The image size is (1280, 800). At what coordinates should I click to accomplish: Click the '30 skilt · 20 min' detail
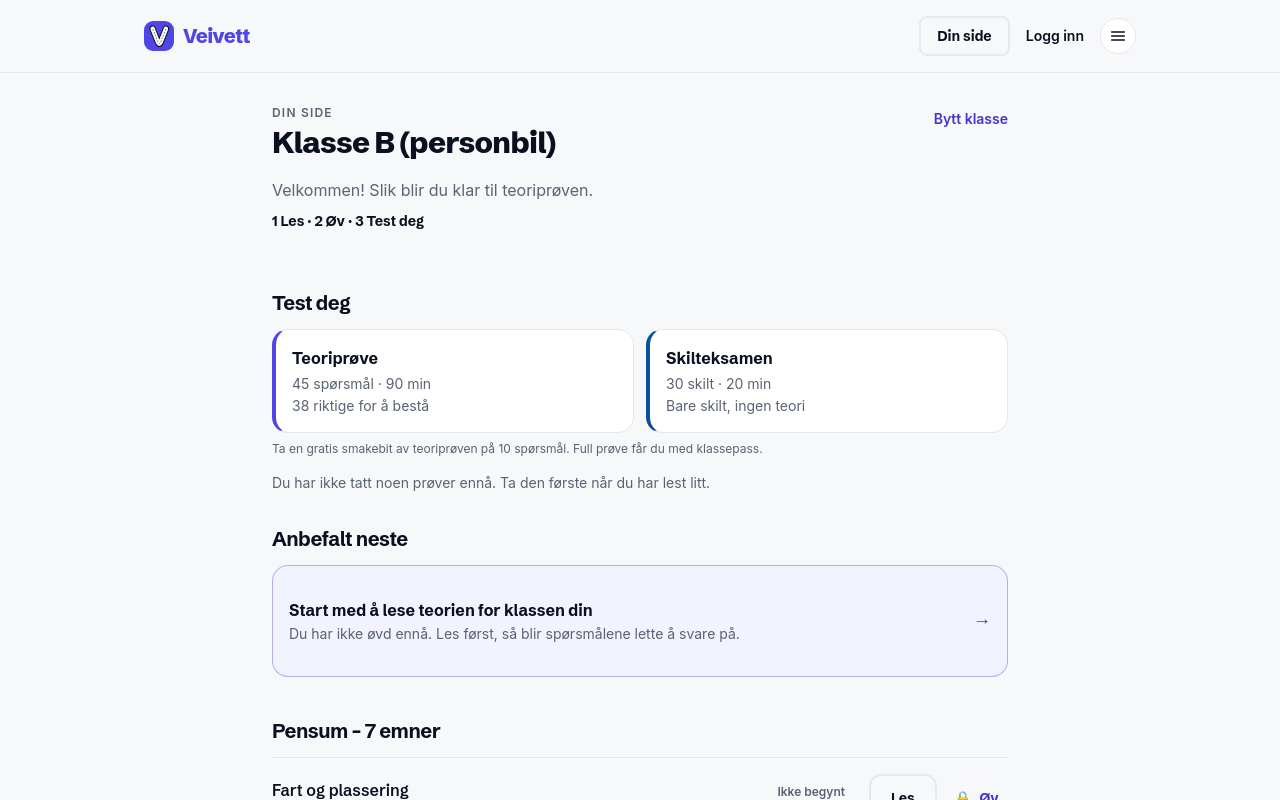click(718, 384)
